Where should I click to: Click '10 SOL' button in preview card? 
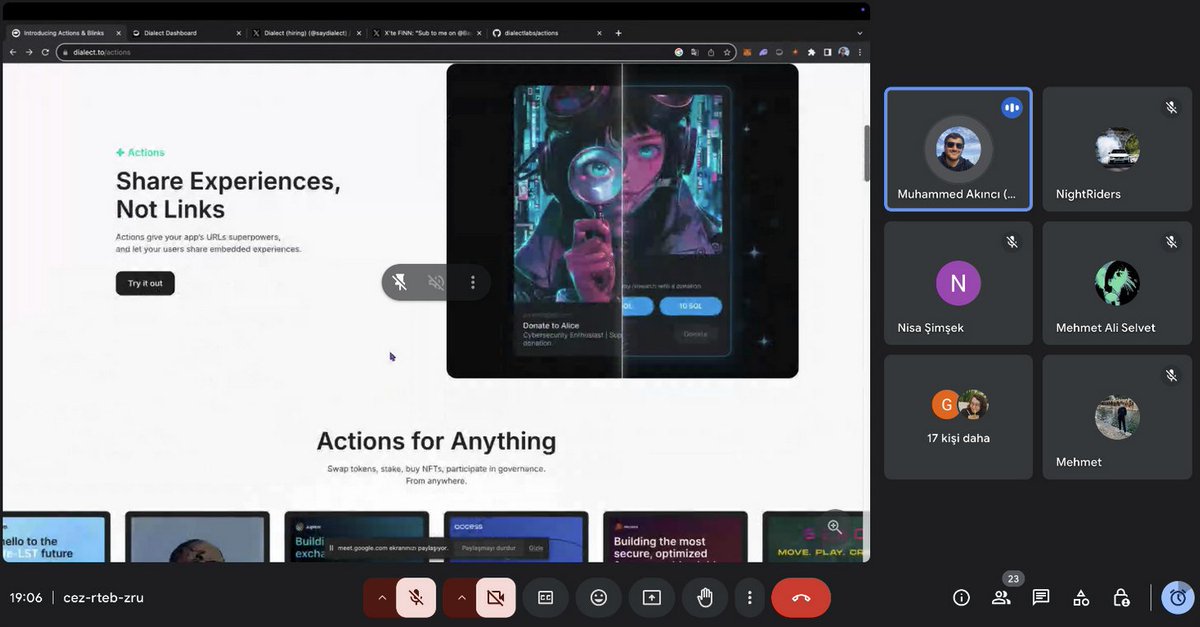(690, 307)
